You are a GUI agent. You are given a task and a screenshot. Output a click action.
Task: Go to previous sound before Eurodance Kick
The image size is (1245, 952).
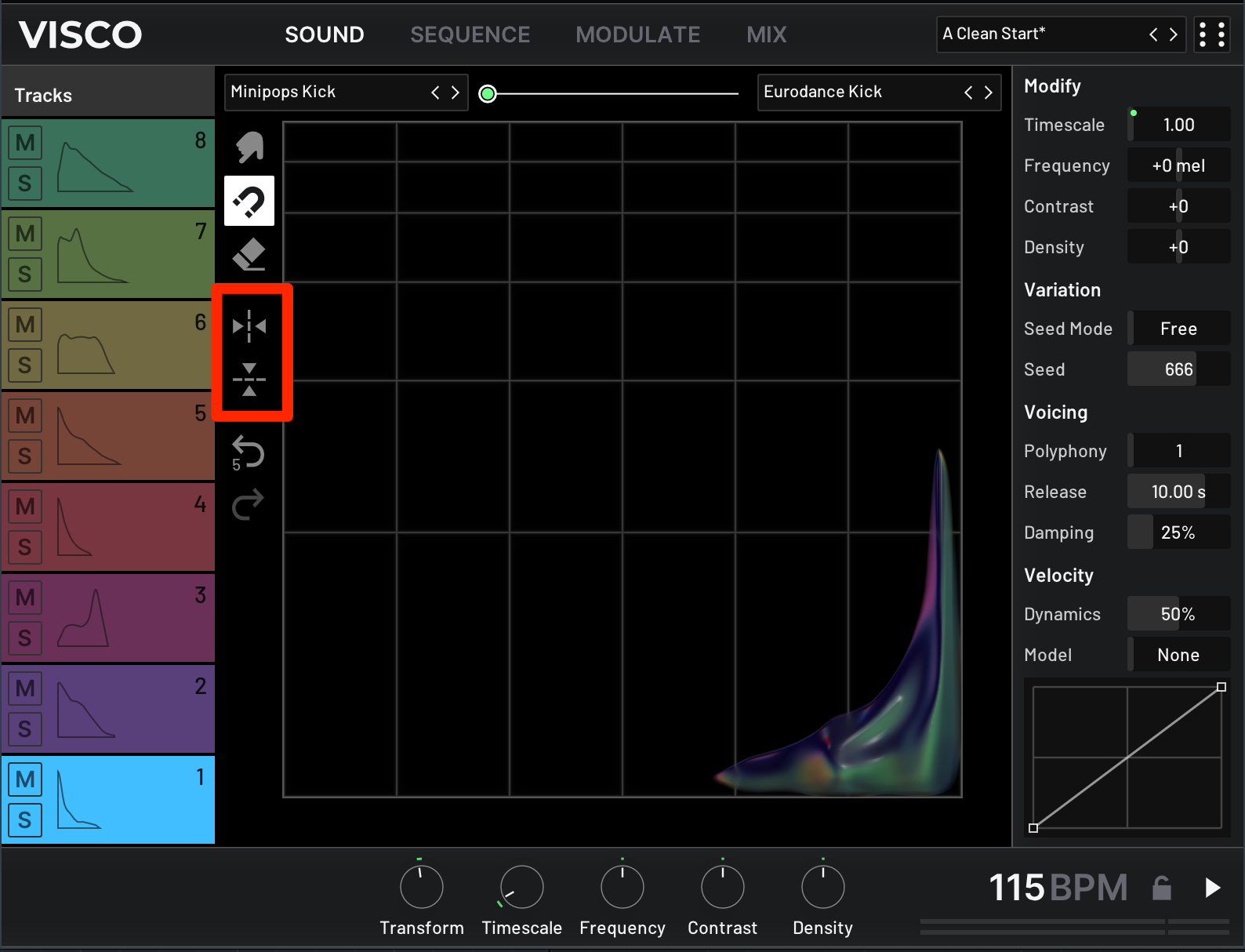click(968, 93)
